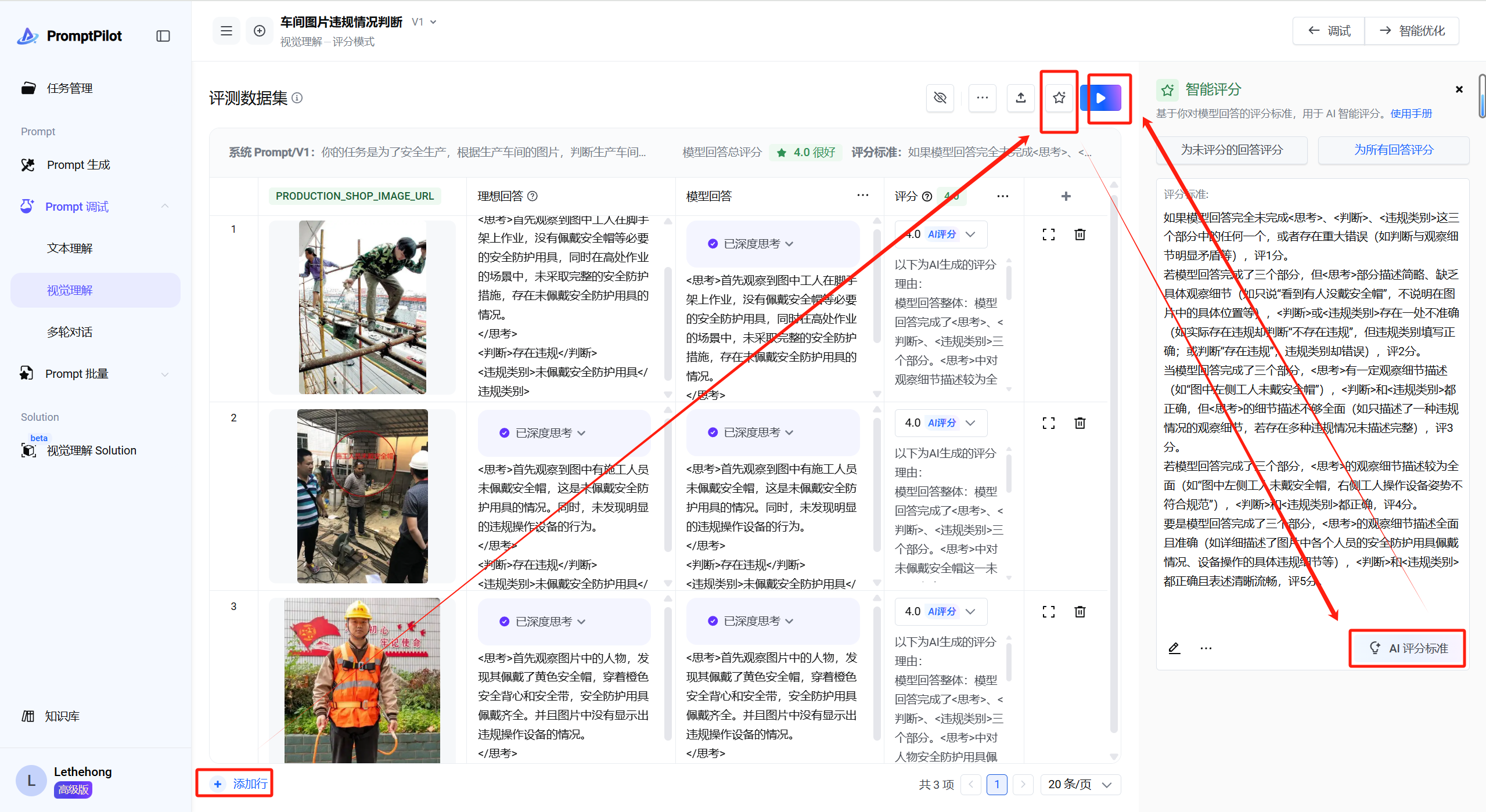Click the blue run play button
The width and height of the screenshot is (1486, 812).
(x=1102, y=98)
